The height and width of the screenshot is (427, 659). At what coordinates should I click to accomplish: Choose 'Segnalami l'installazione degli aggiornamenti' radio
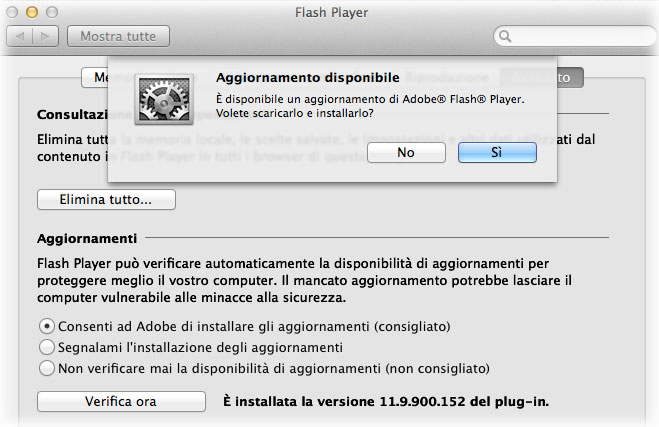tap(47, 347)
